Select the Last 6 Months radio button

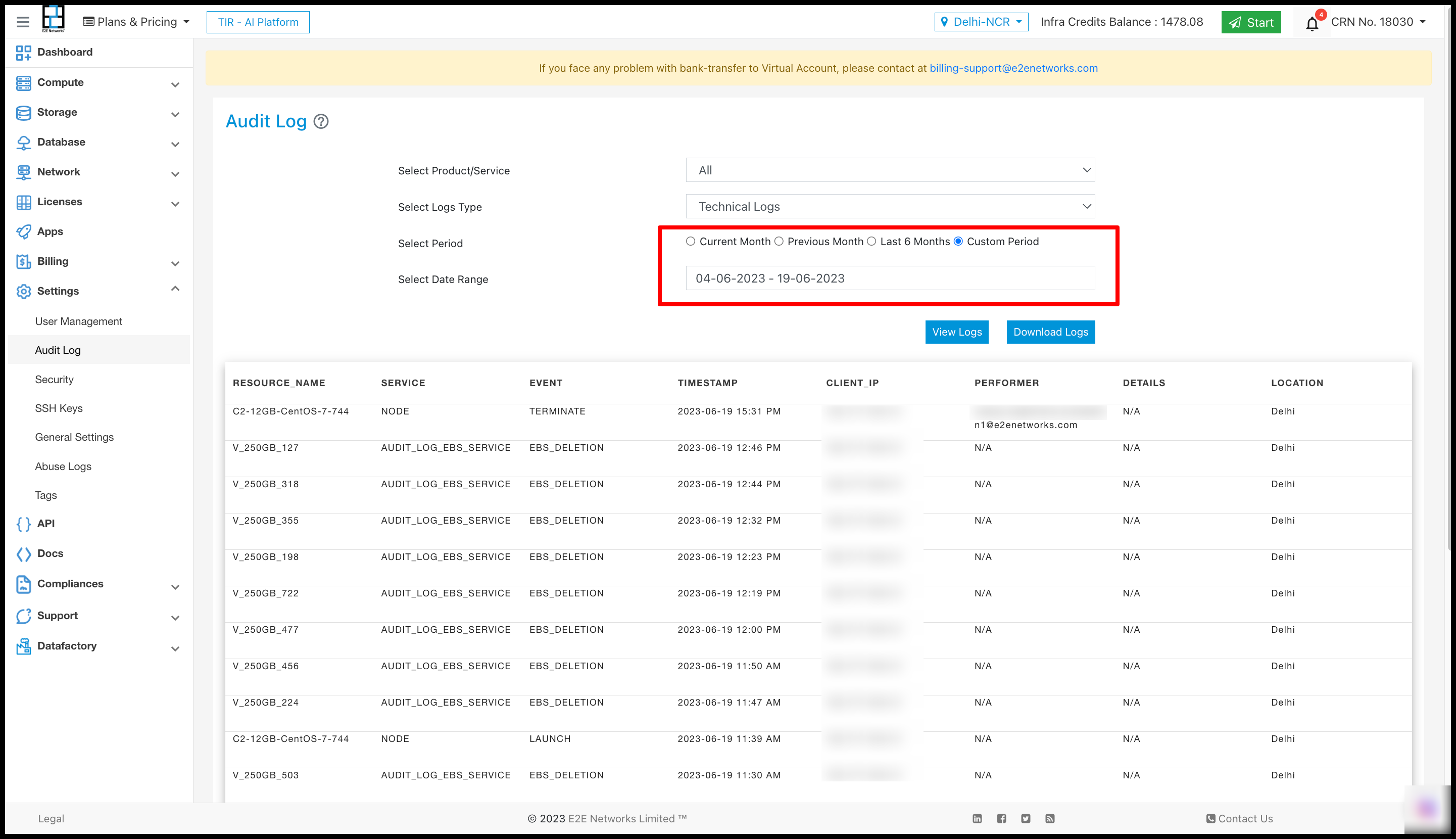click(871, 242)
